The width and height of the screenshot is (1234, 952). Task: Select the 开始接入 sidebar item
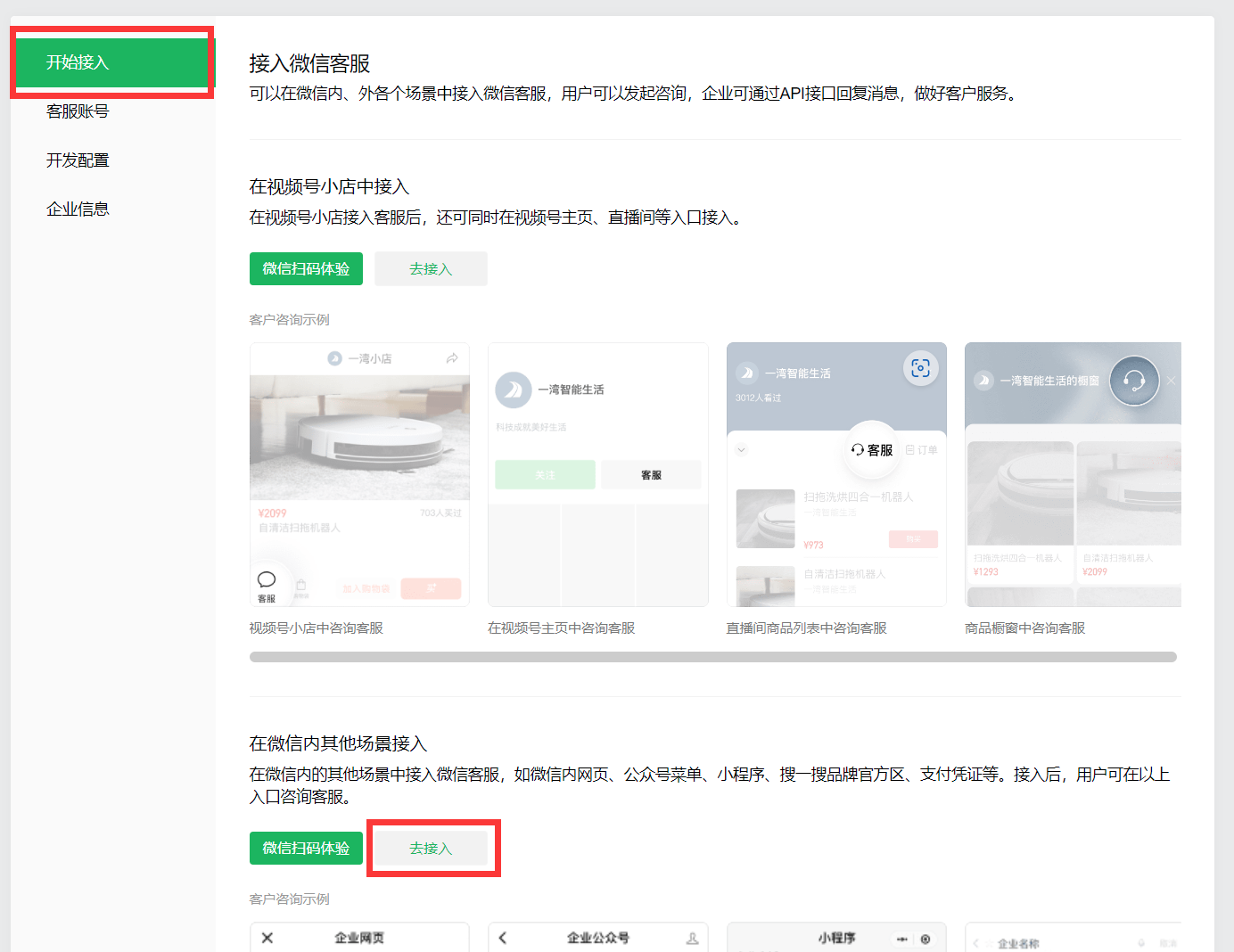(x=112, y=62)
